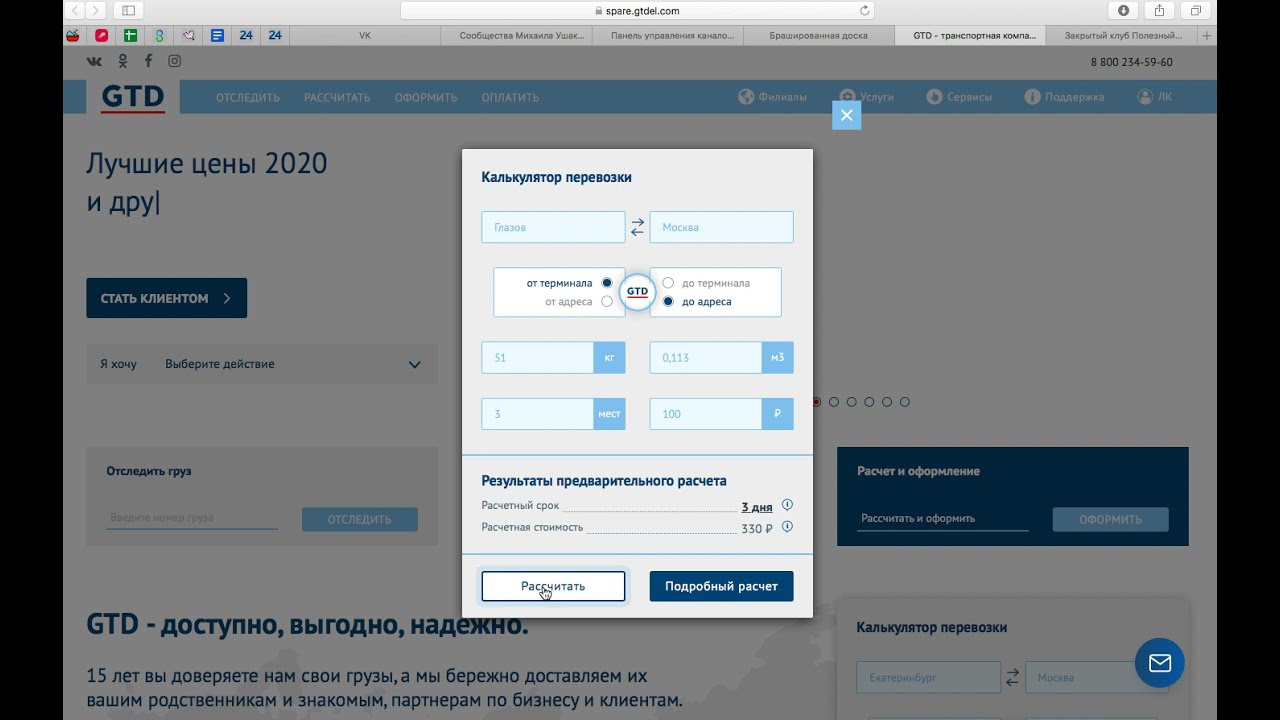The width and height of the screenshot is (1280, 720).
Task: Click info icon next to 330 ₽
Action: click(x=787, y=527)
